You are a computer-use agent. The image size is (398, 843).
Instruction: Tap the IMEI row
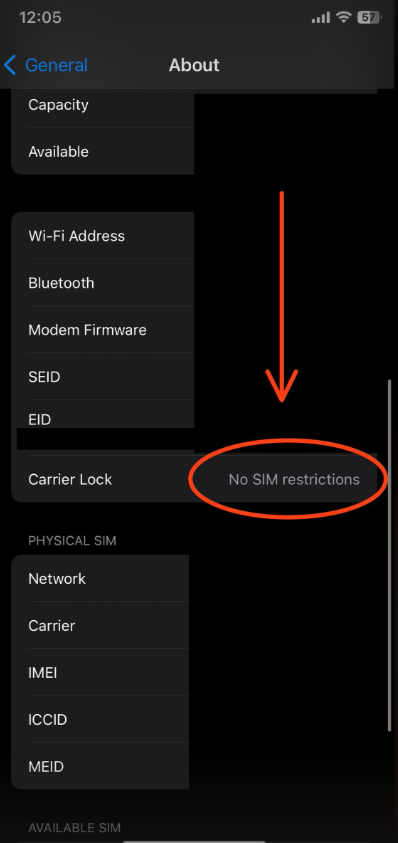(100, 672)
